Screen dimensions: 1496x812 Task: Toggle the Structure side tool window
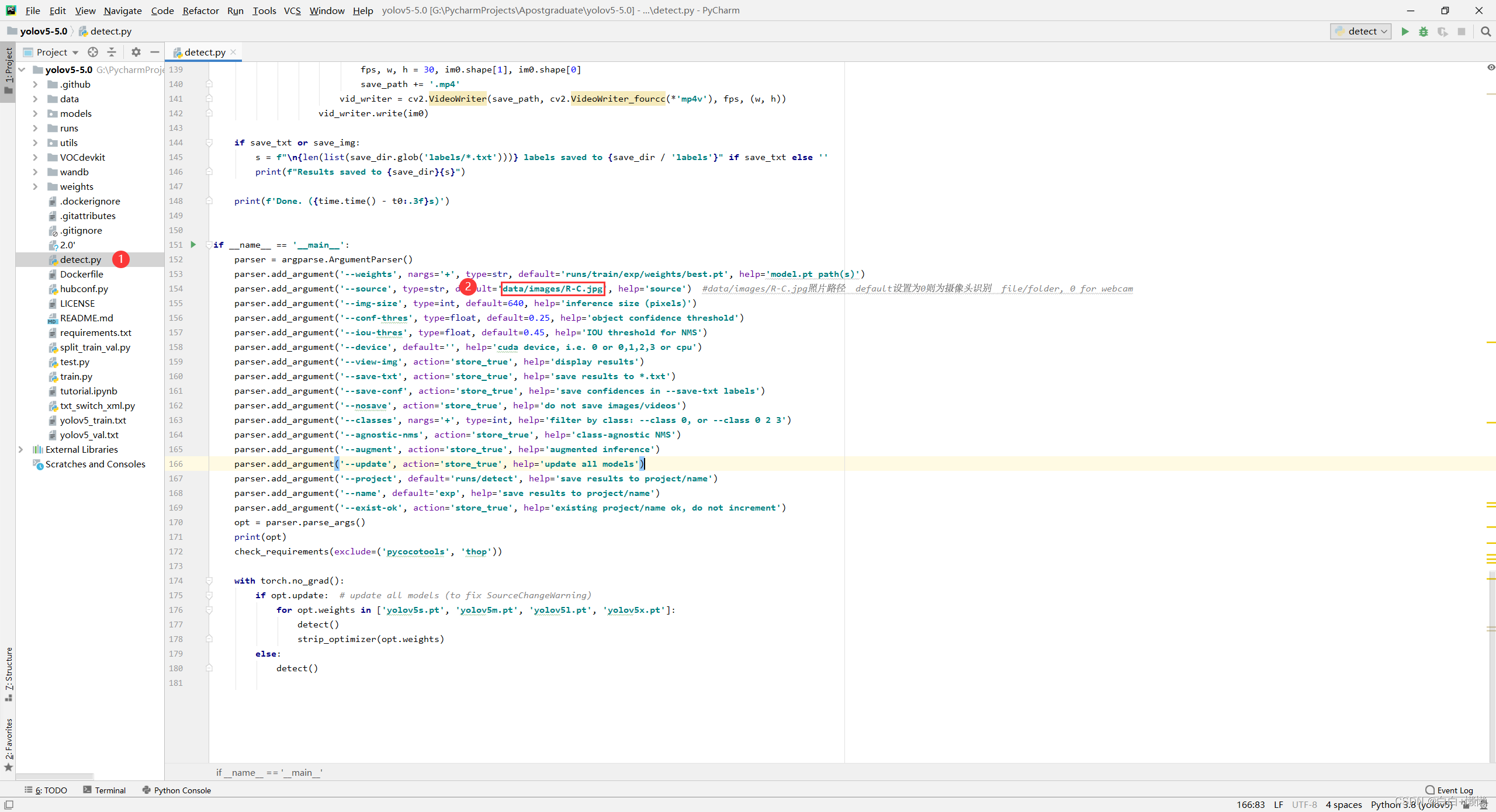coord(9,673)
